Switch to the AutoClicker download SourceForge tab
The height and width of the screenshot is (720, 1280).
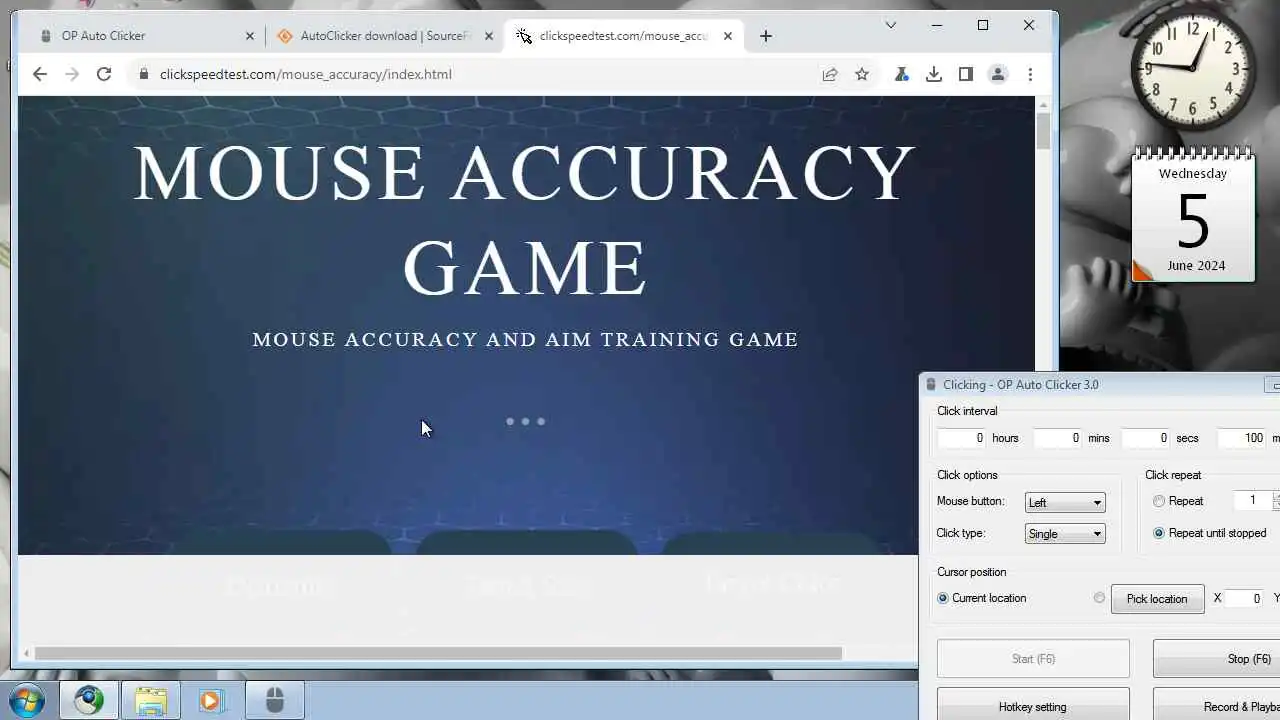[x=385, y=36]
